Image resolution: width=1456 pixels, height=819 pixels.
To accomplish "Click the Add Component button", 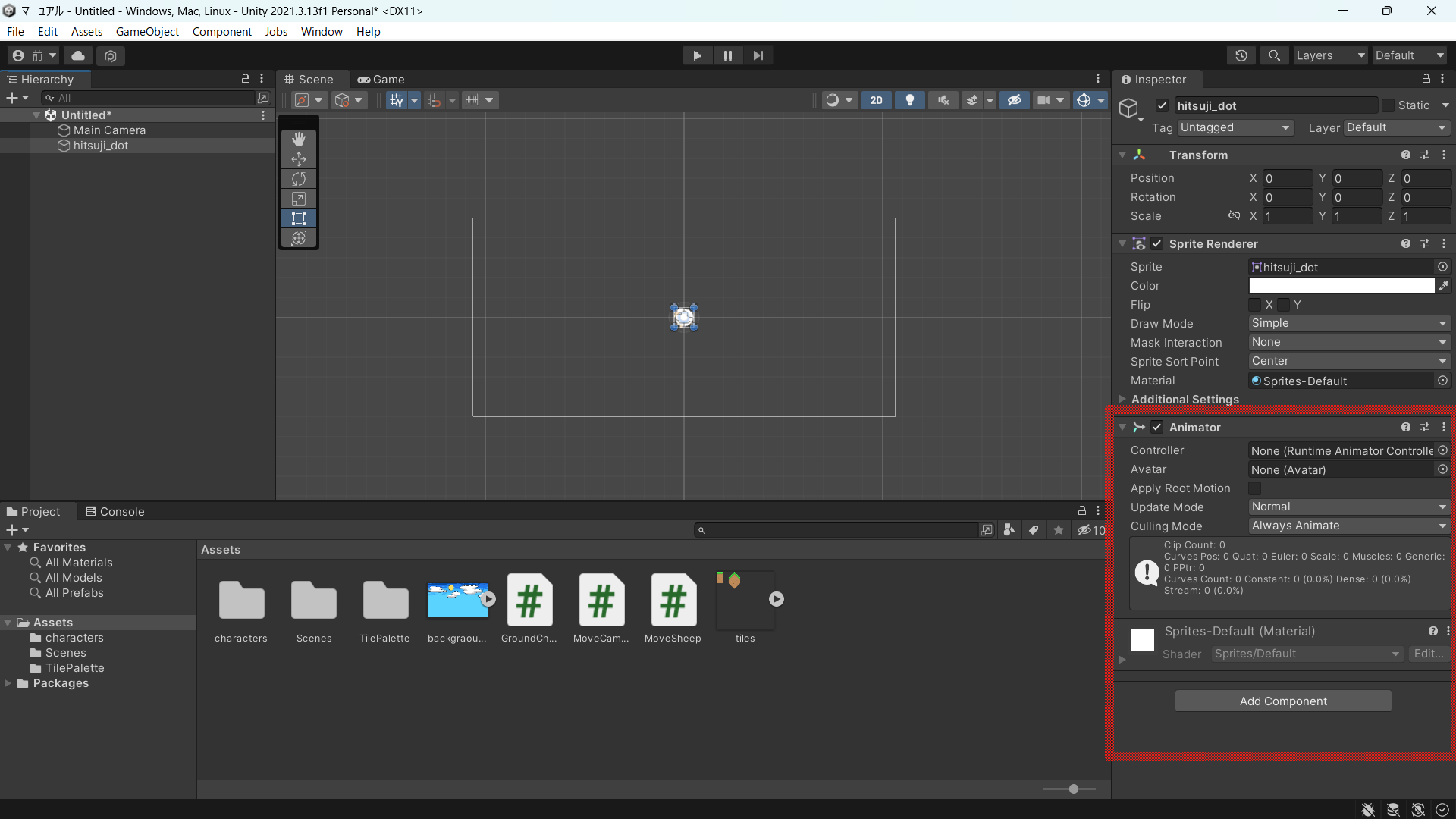I will pyautogui.click(x=1283, y=701).
